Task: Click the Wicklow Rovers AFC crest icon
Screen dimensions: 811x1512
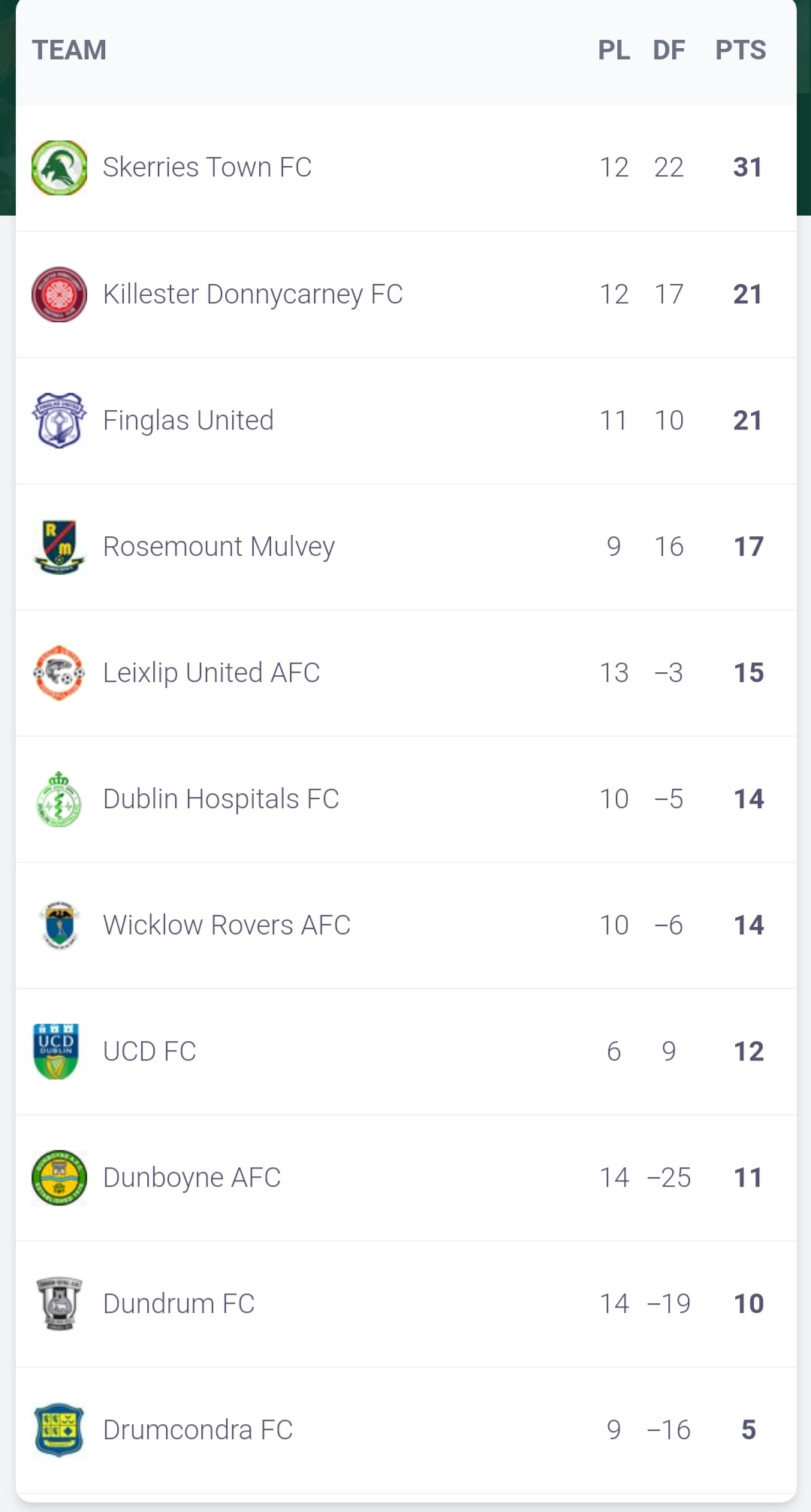Action: pos(59,925)
